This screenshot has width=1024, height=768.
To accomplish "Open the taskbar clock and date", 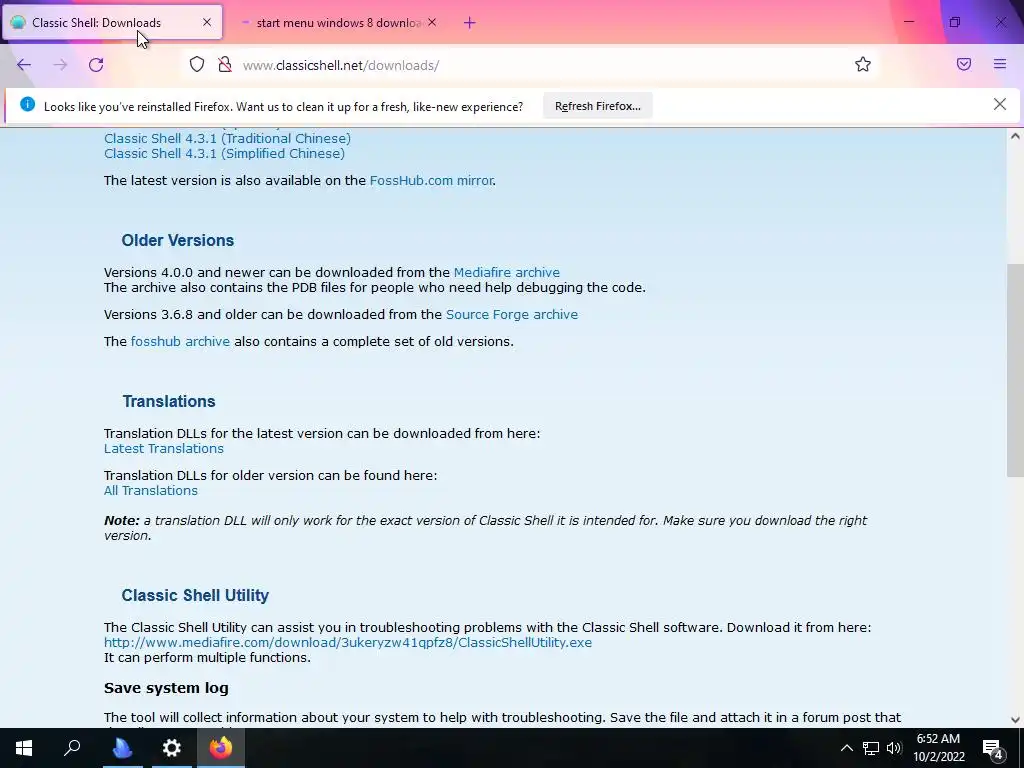I will 938,748.
